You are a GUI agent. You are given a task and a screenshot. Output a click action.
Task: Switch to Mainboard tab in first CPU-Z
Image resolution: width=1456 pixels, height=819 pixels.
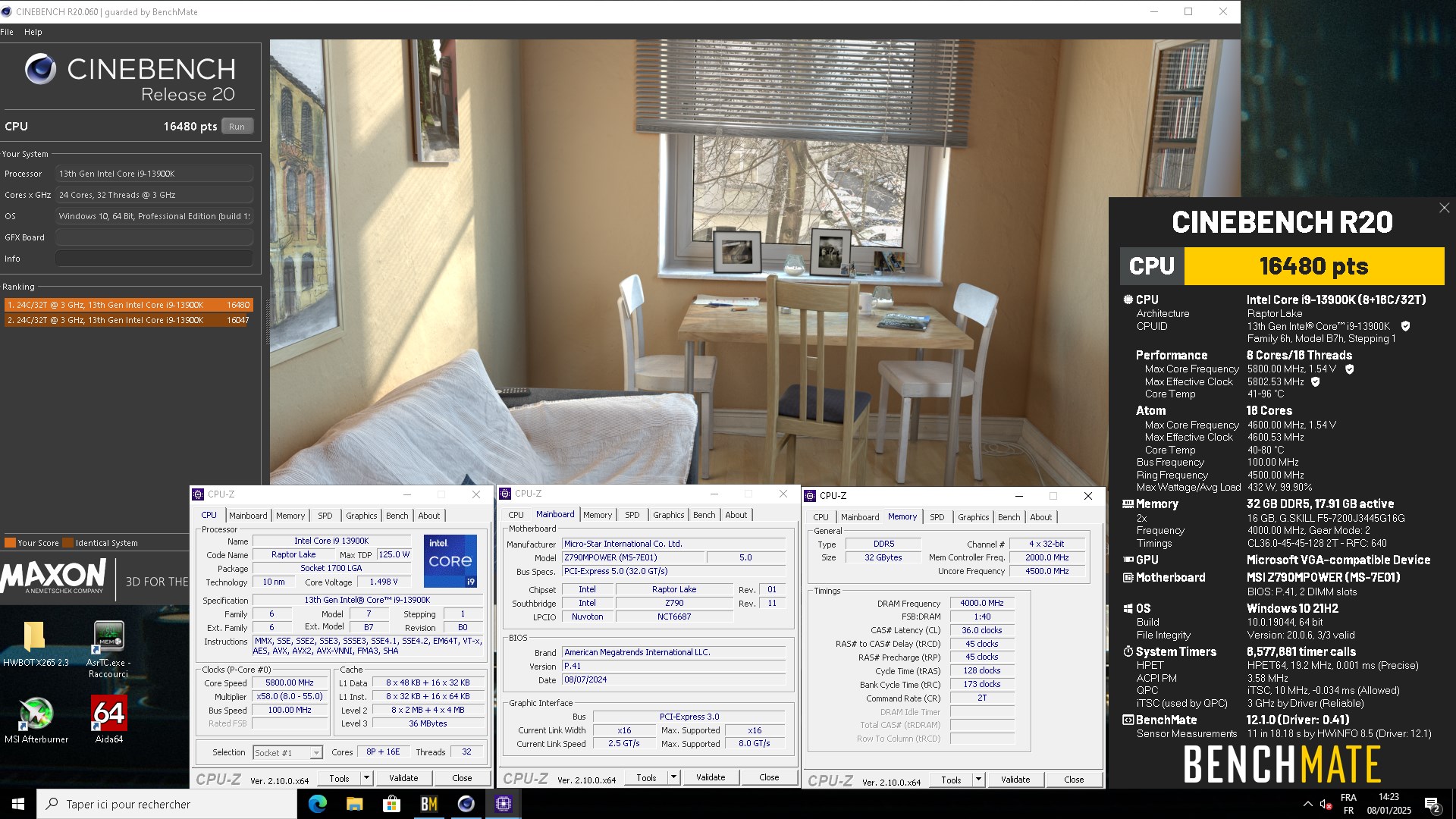(x=248, y=516)
